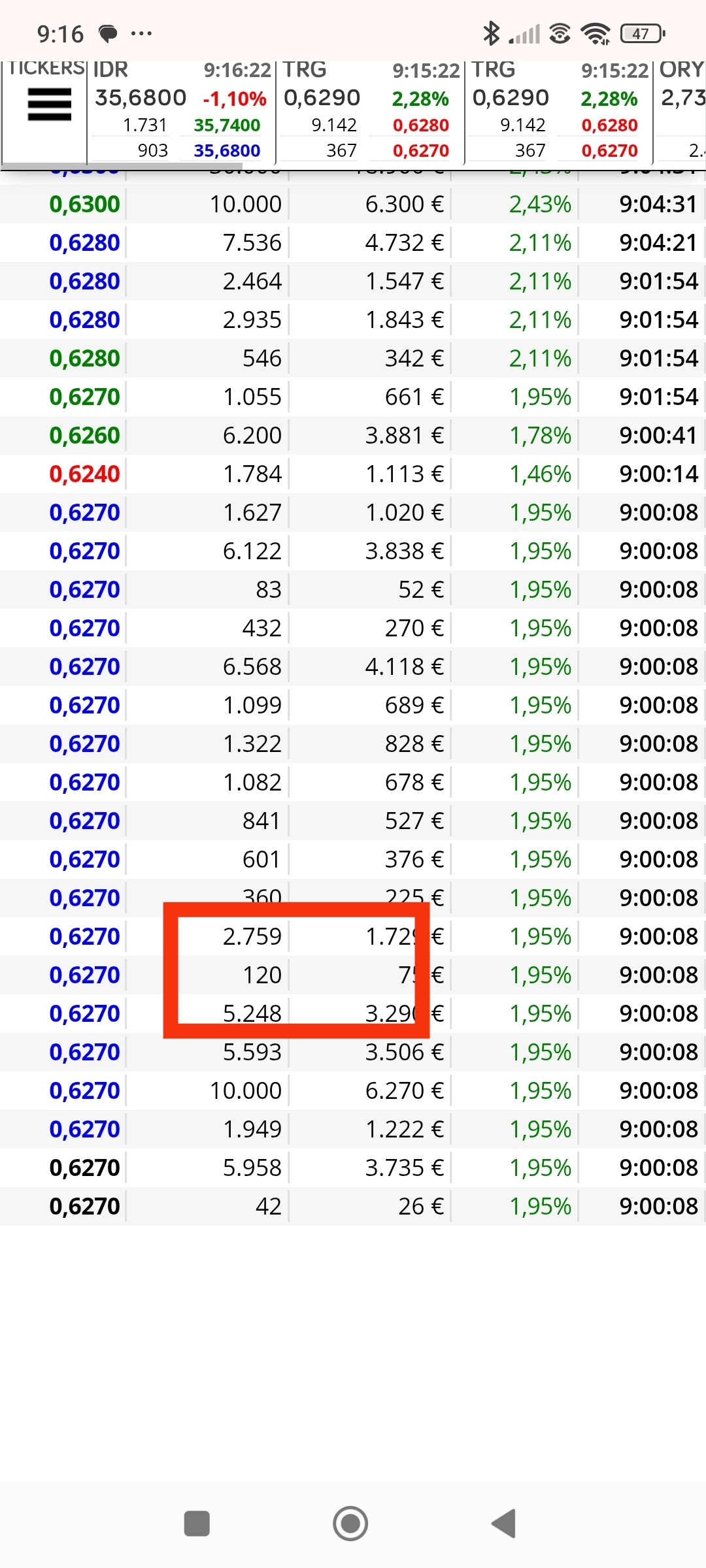Click the amount 26 €
706x1568 pixels.
pyautogui.click(x=421, y=1207)
